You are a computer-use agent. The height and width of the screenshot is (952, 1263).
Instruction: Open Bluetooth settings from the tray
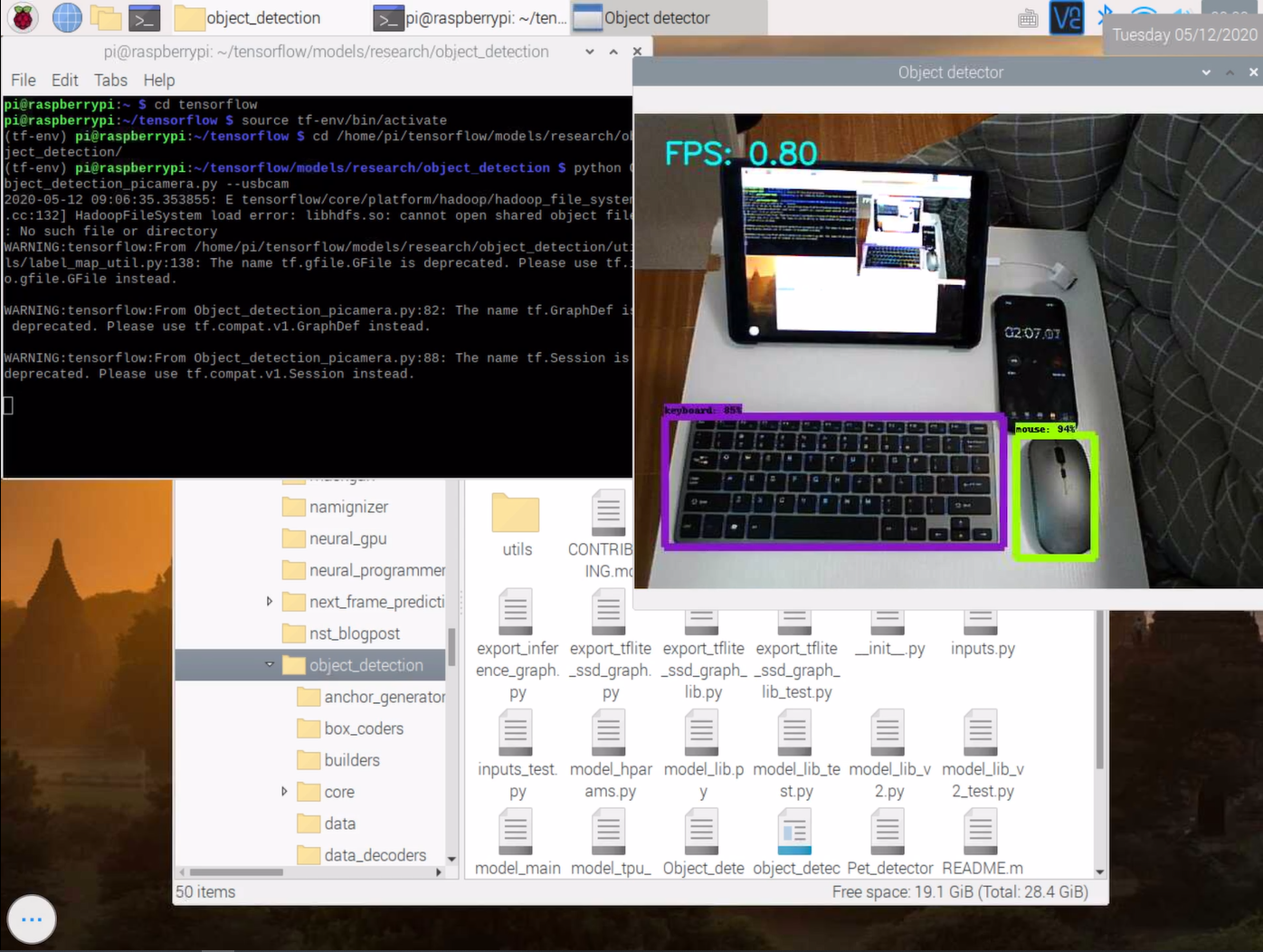tap(1105, 15)
